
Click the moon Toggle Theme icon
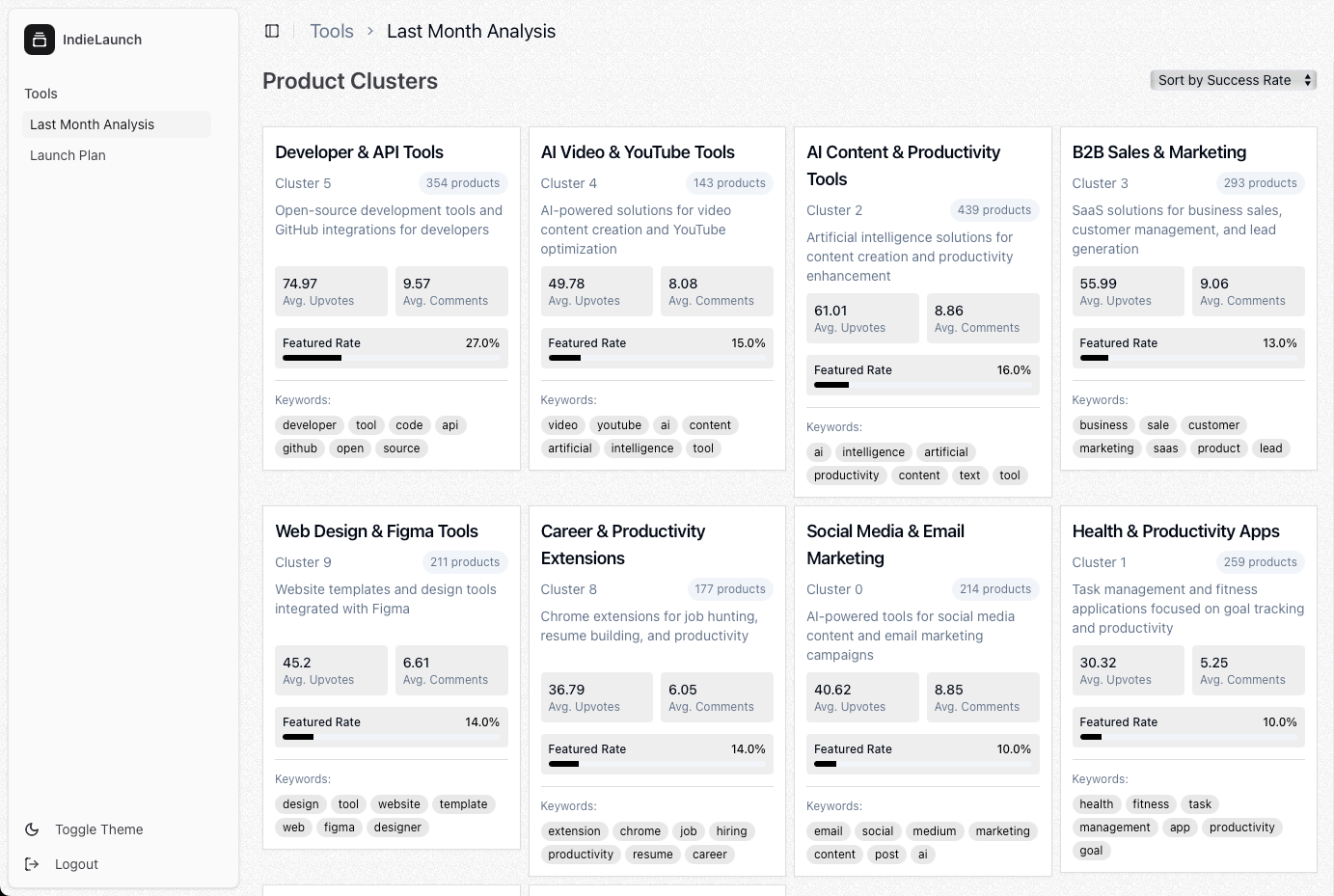click(32, 829)
